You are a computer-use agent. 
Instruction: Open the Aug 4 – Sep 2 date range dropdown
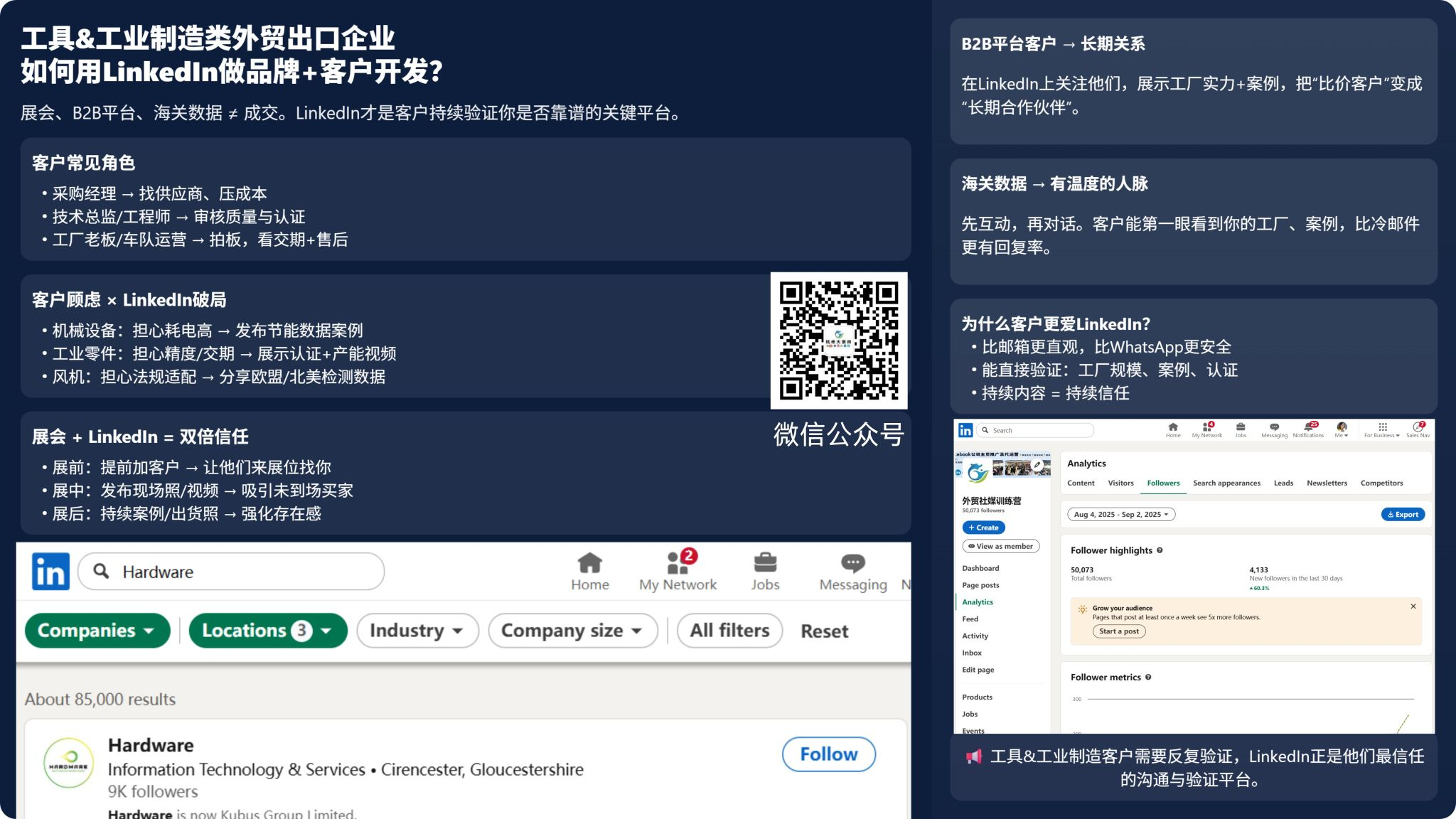click(1121, 514)
